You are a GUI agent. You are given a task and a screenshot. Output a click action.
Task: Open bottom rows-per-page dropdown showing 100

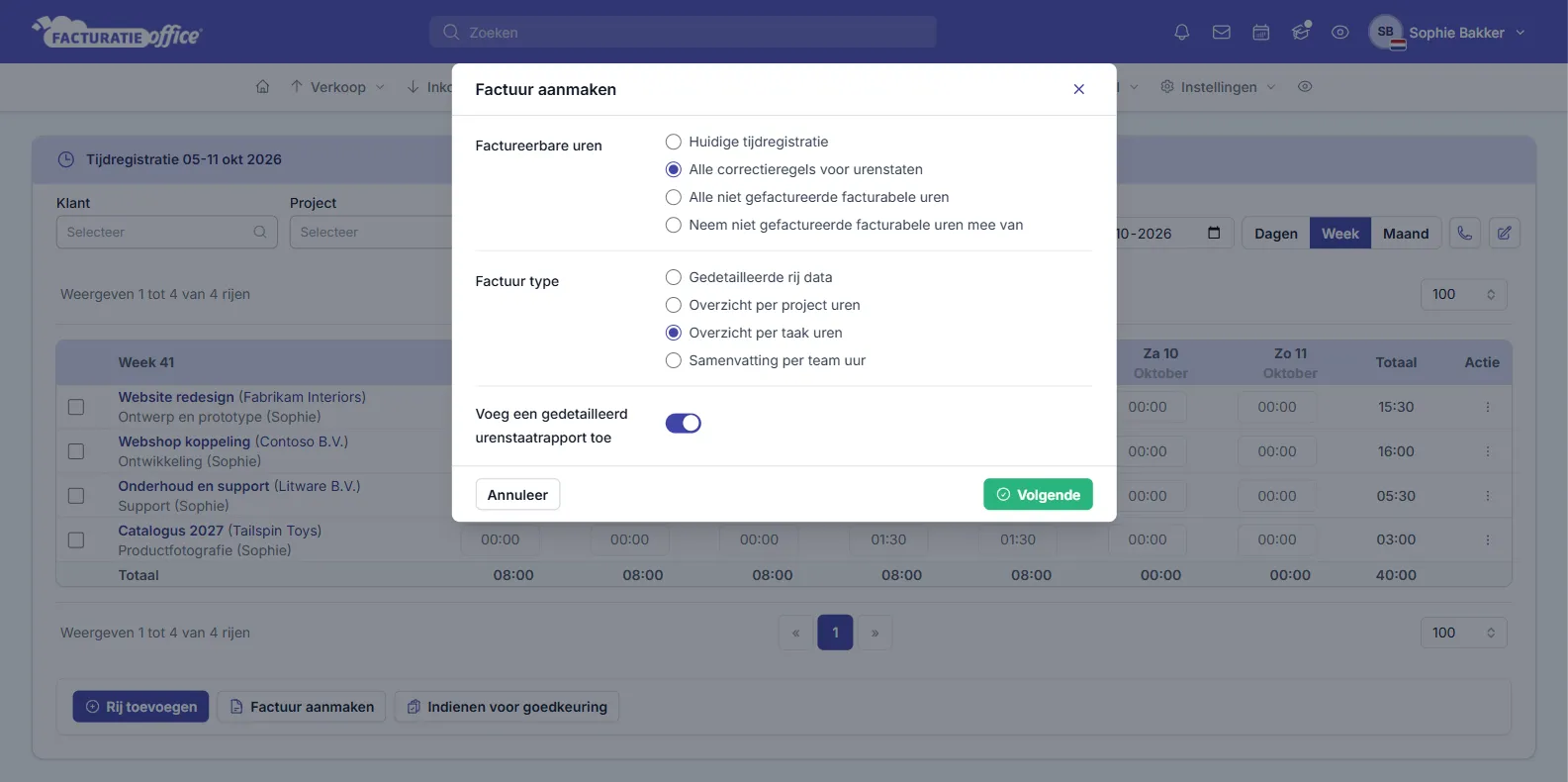coord(1463,633)
